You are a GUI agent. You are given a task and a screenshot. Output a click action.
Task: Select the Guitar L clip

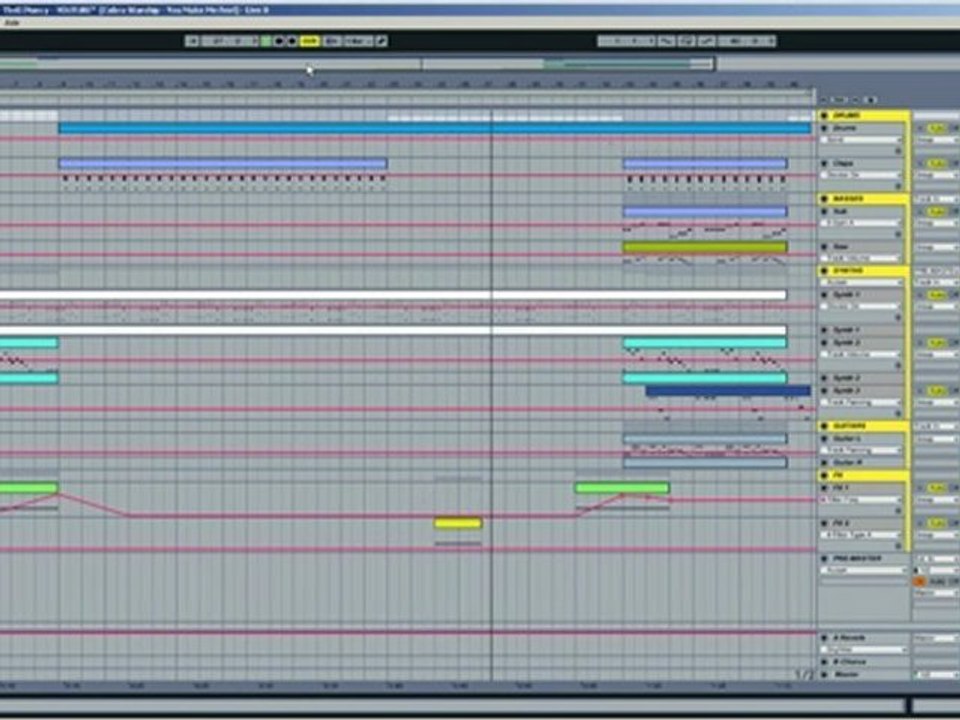(x=705, y=439)
